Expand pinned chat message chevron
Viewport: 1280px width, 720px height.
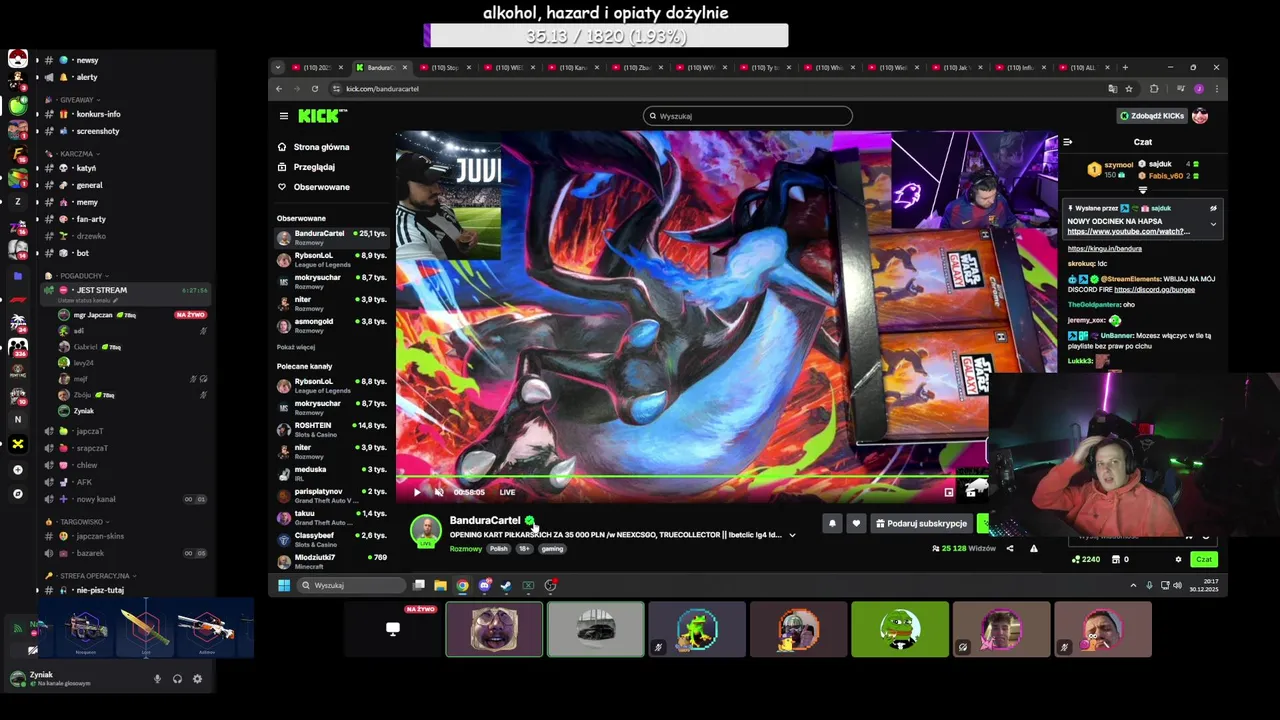1213,224
